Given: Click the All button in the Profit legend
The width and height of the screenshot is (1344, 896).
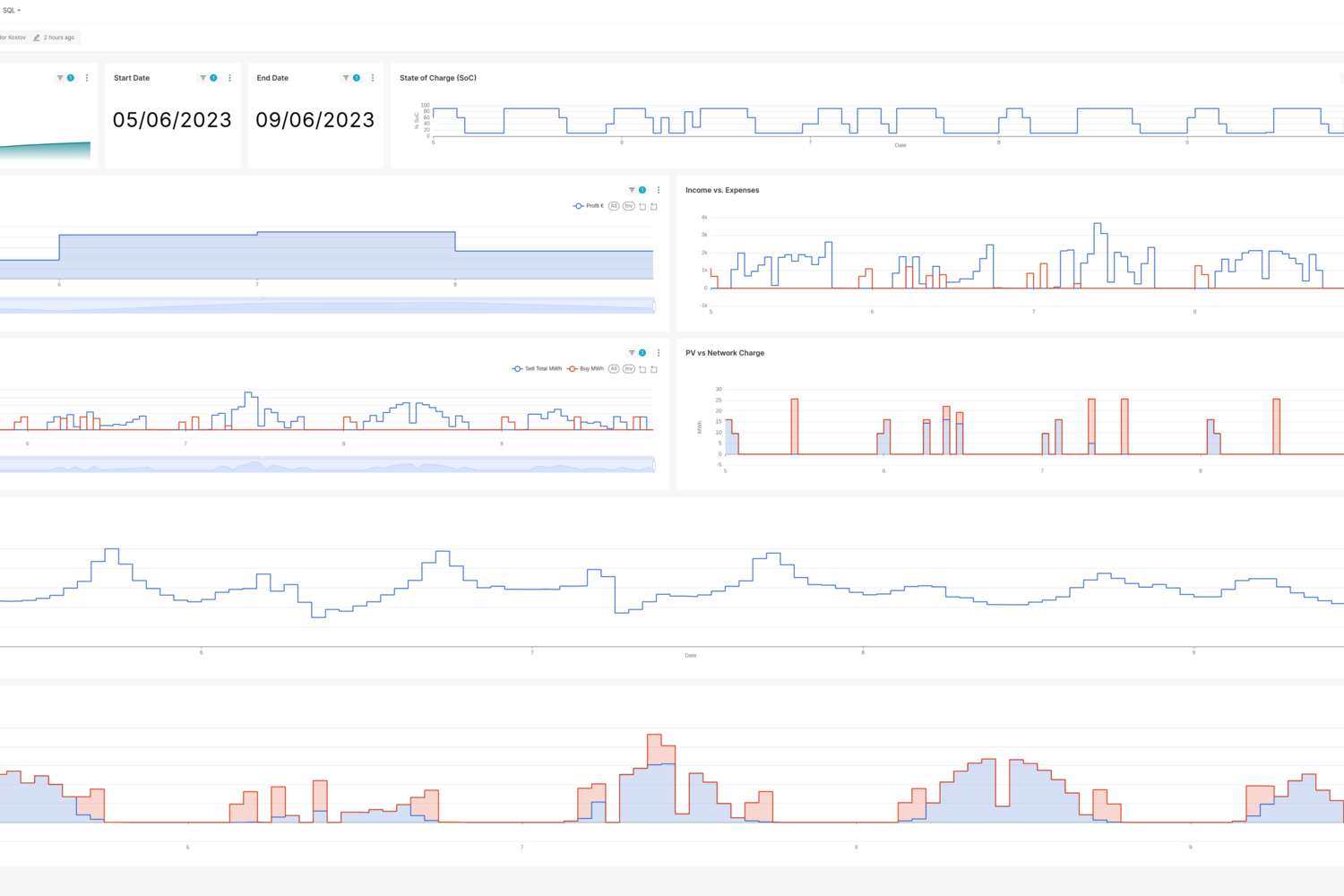Looking at the screenshot, I should (614, 206).
